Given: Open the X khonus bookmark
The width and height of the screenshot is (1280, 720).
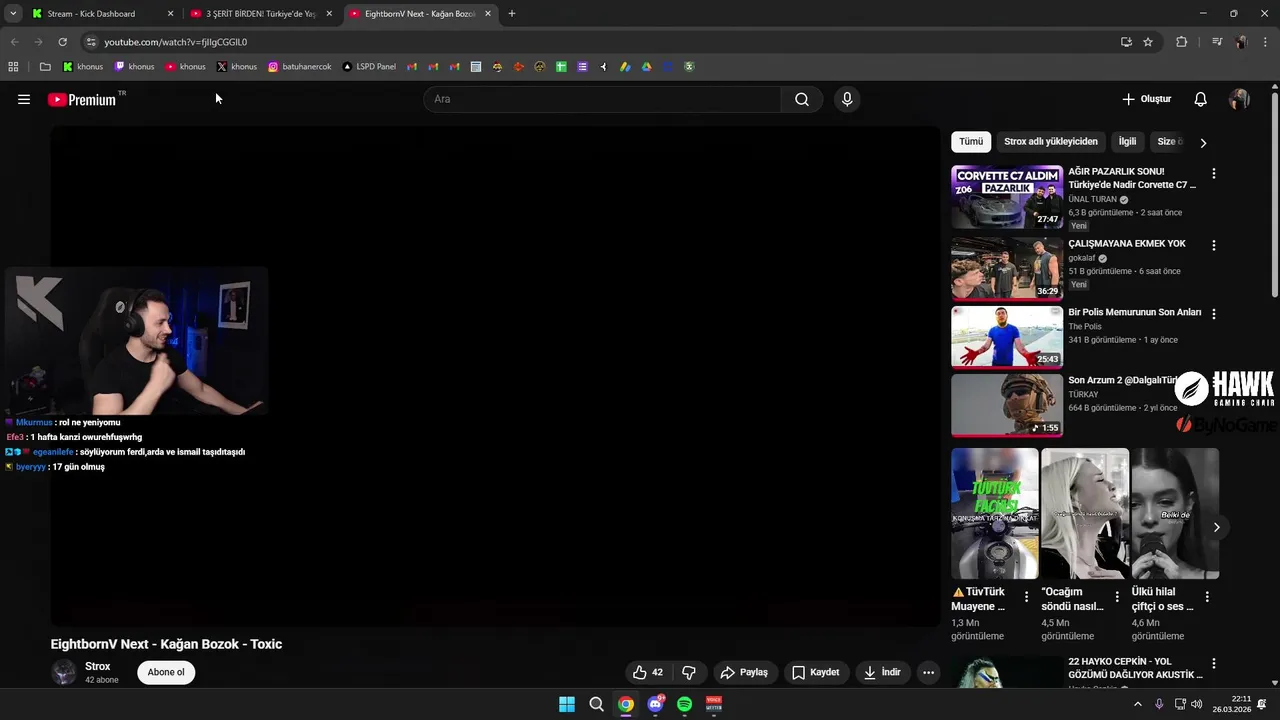Looking at the screenshot, I should [237, 67].
